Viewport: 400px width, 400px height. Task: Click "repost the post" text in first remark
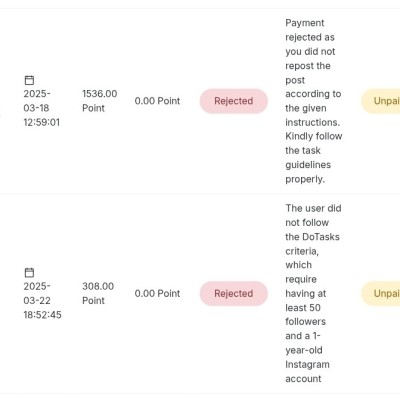[308, 73]
